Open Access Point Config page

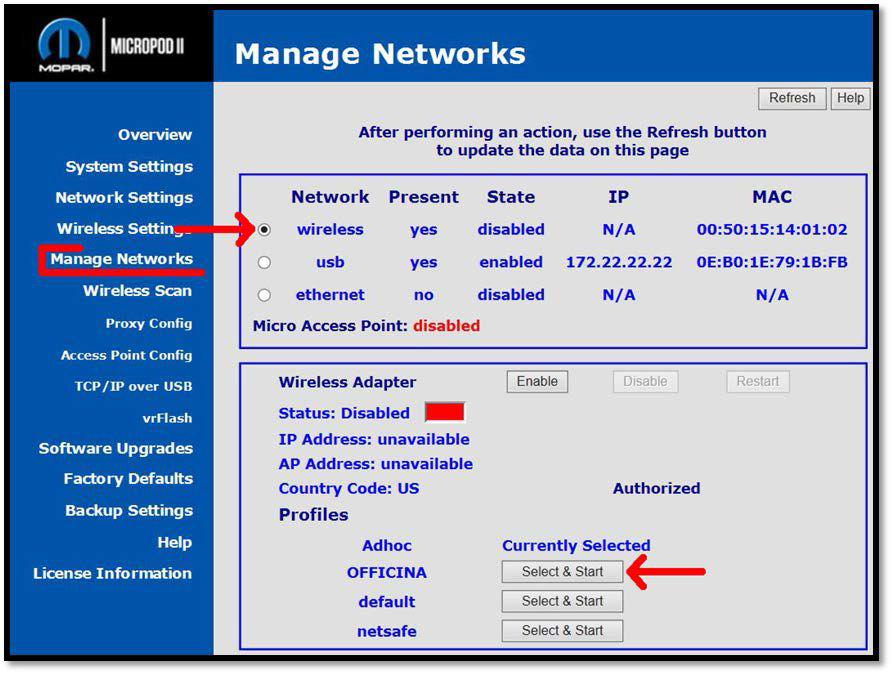click(126, 355)
